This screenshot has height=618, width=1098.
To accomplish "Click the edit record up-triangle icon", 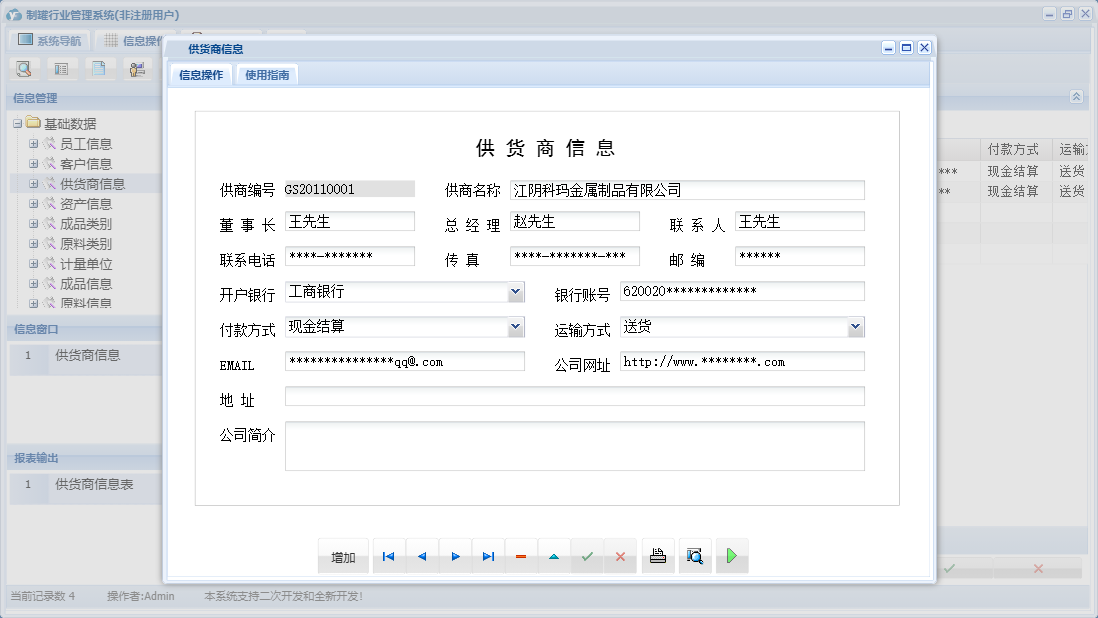I will [x=554, y=556].
